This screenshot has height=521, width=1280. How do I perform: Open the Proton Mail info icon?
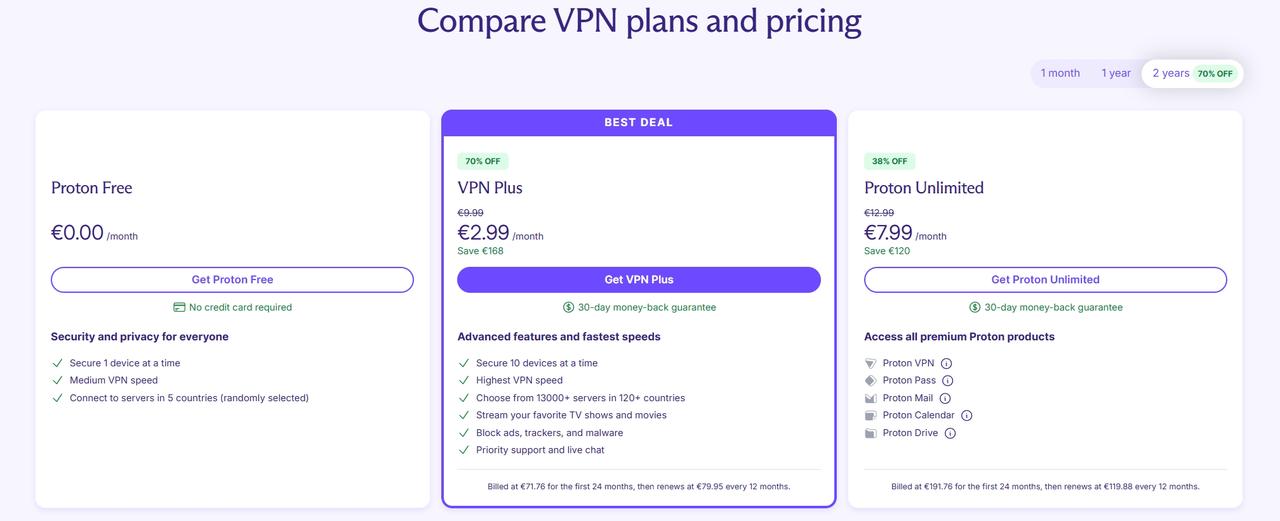pyautogui.click(x=945, y=398)
